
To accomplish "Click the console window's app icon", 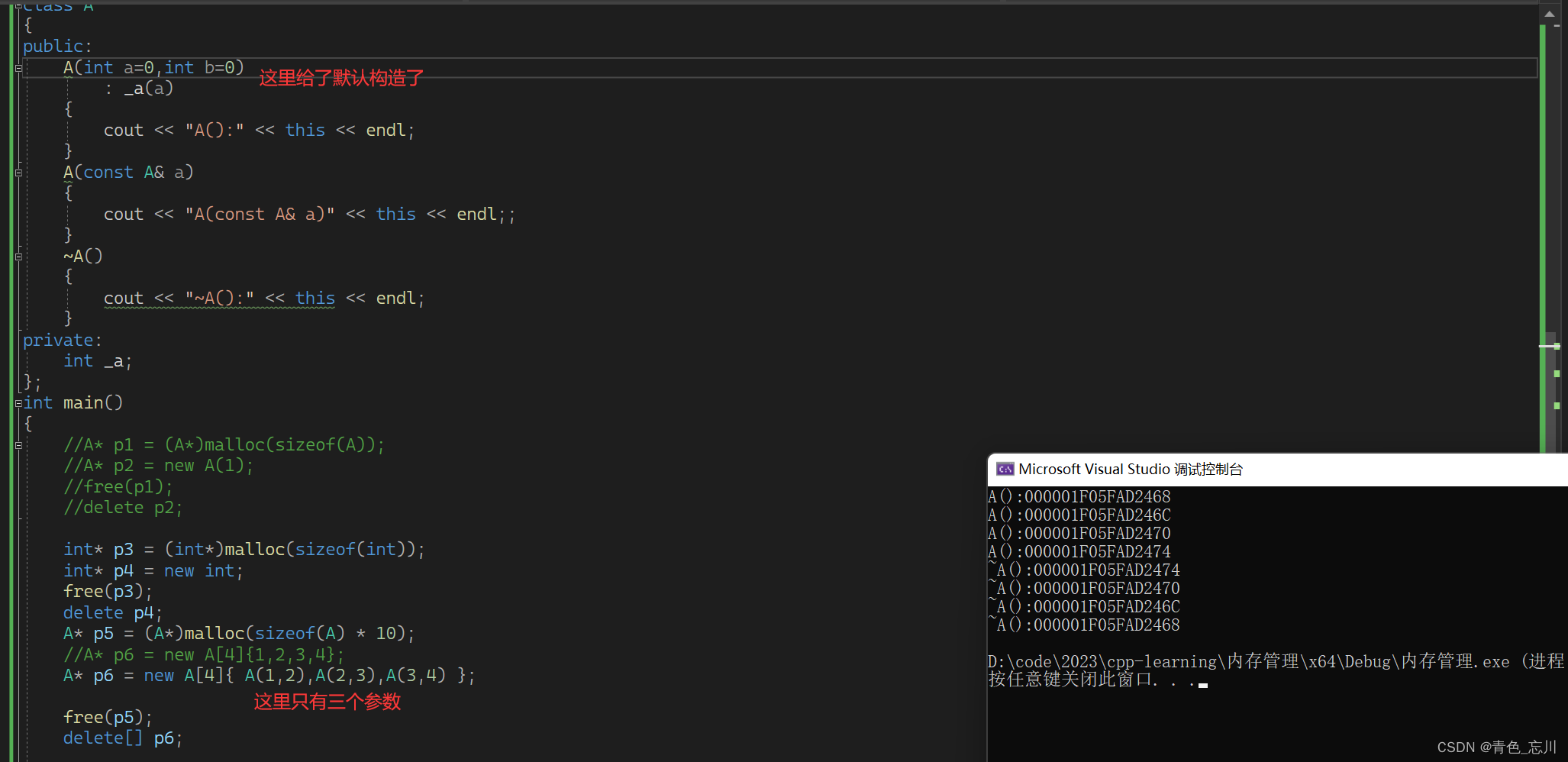I will pos(1005,469).
